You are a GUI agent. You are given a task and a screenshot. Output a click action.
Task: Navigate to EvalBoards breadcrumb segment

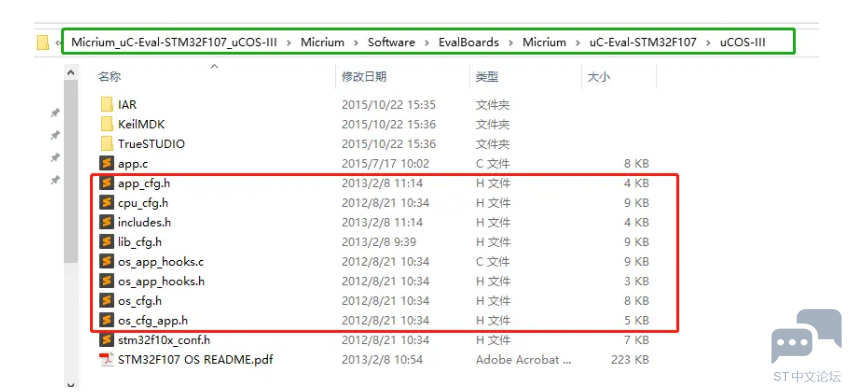pos(469,42)
